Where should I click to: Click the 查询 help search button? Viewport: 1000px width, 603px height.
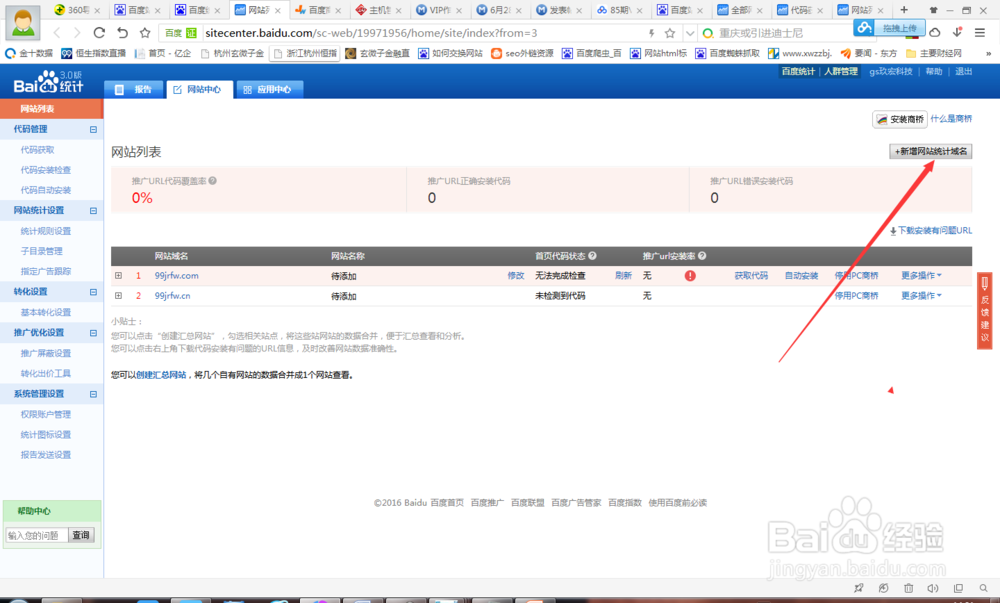tap(81, 535)
